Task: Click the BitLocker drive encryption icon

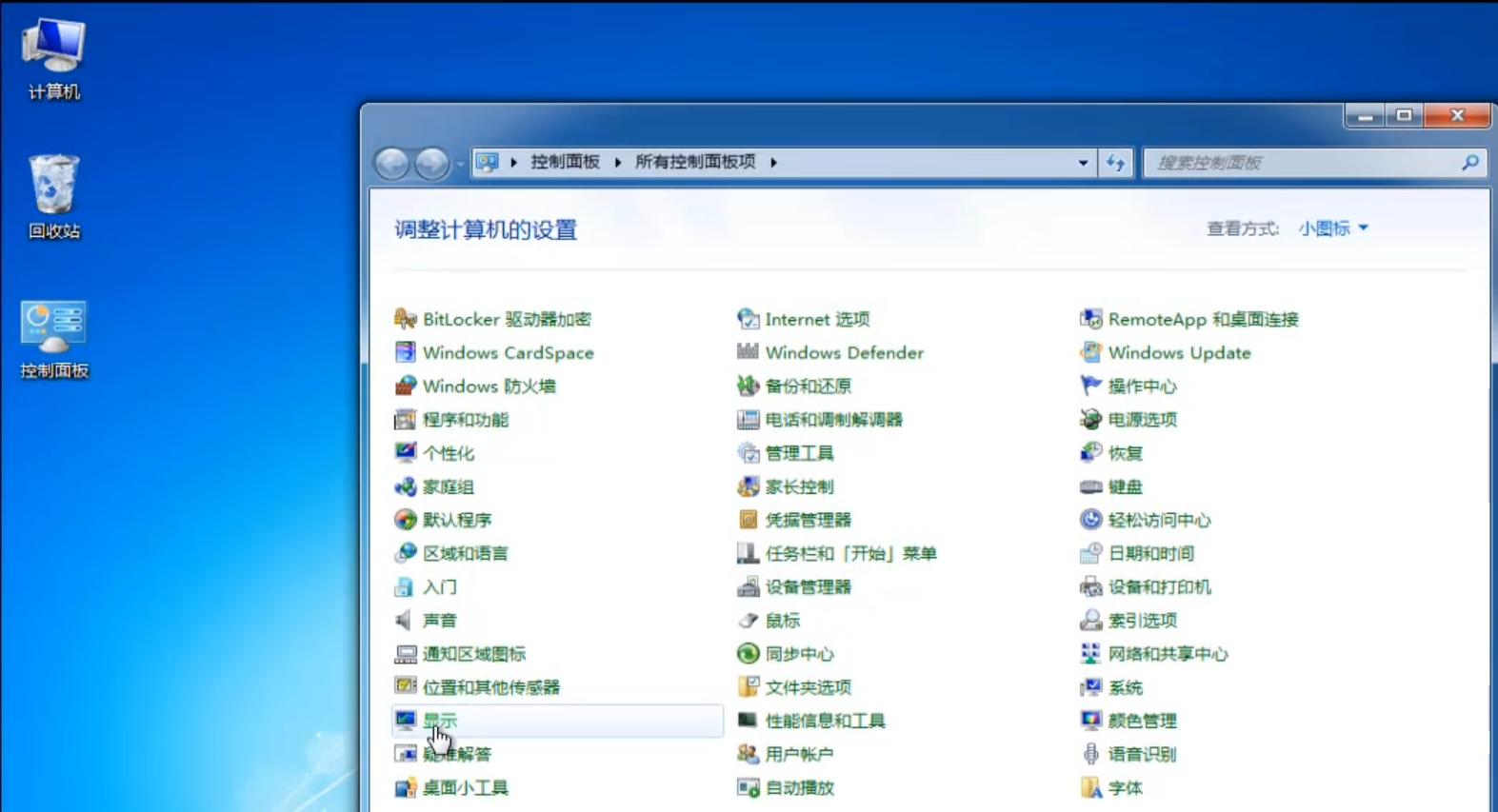Action: coord(405,319)
